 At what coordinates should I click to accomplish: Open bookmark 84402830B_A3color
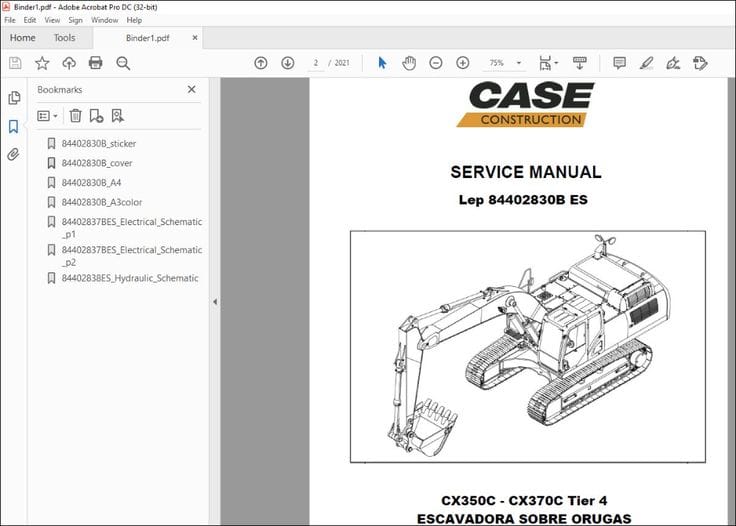[101, 202]
